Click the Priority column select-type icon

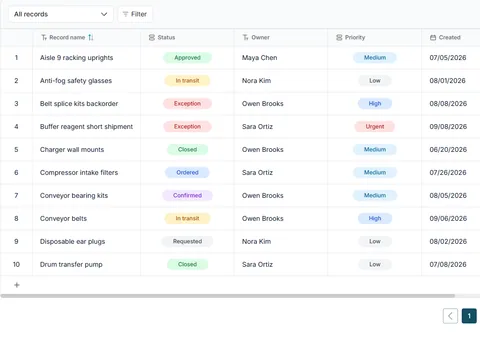pyautogui.click(x=339, y=37)
